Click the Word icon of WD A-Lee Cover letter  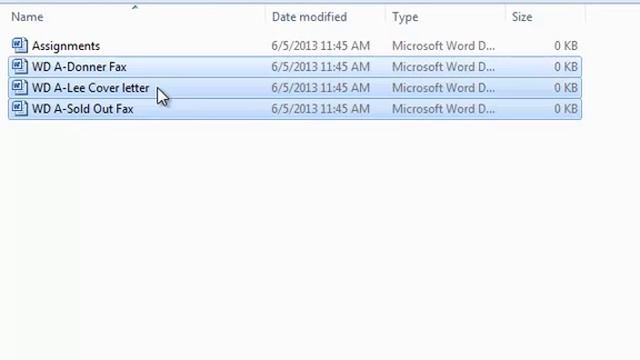20,88
